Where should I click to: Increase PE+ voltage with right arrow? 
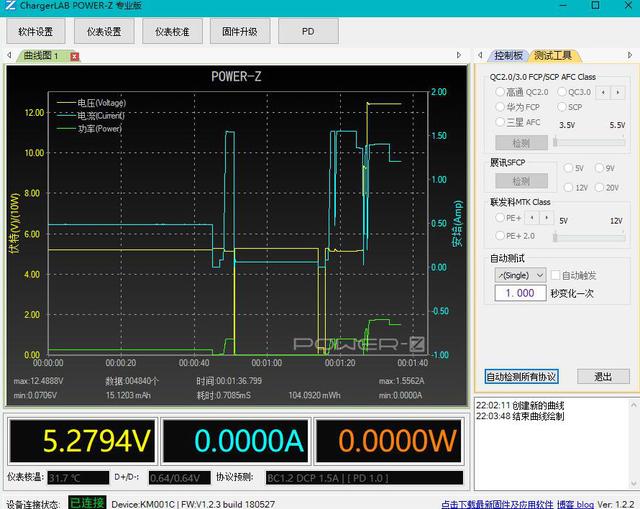[x=547, y=218]
